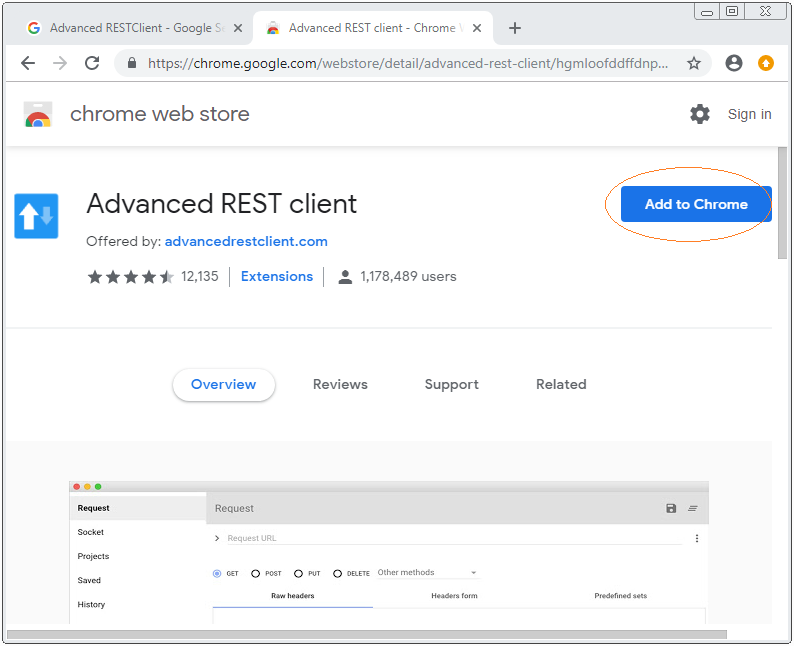
Task: Click the save disk icon in screenshot preview
Action: [x=671, y=508]
